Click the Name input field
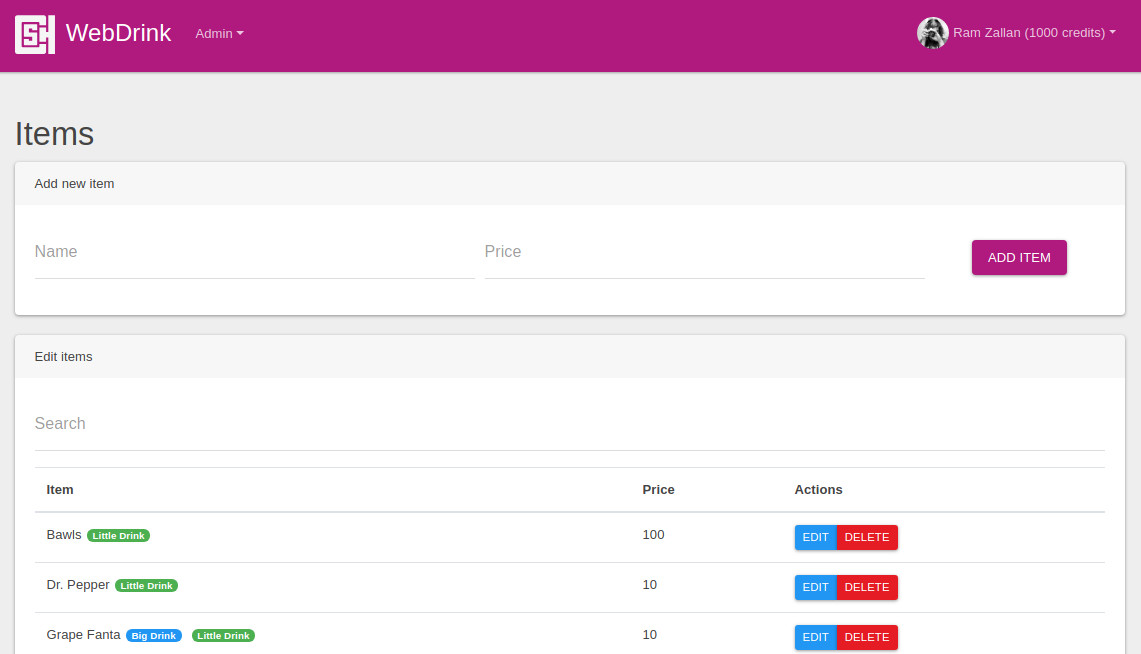 tap(254, 252)
